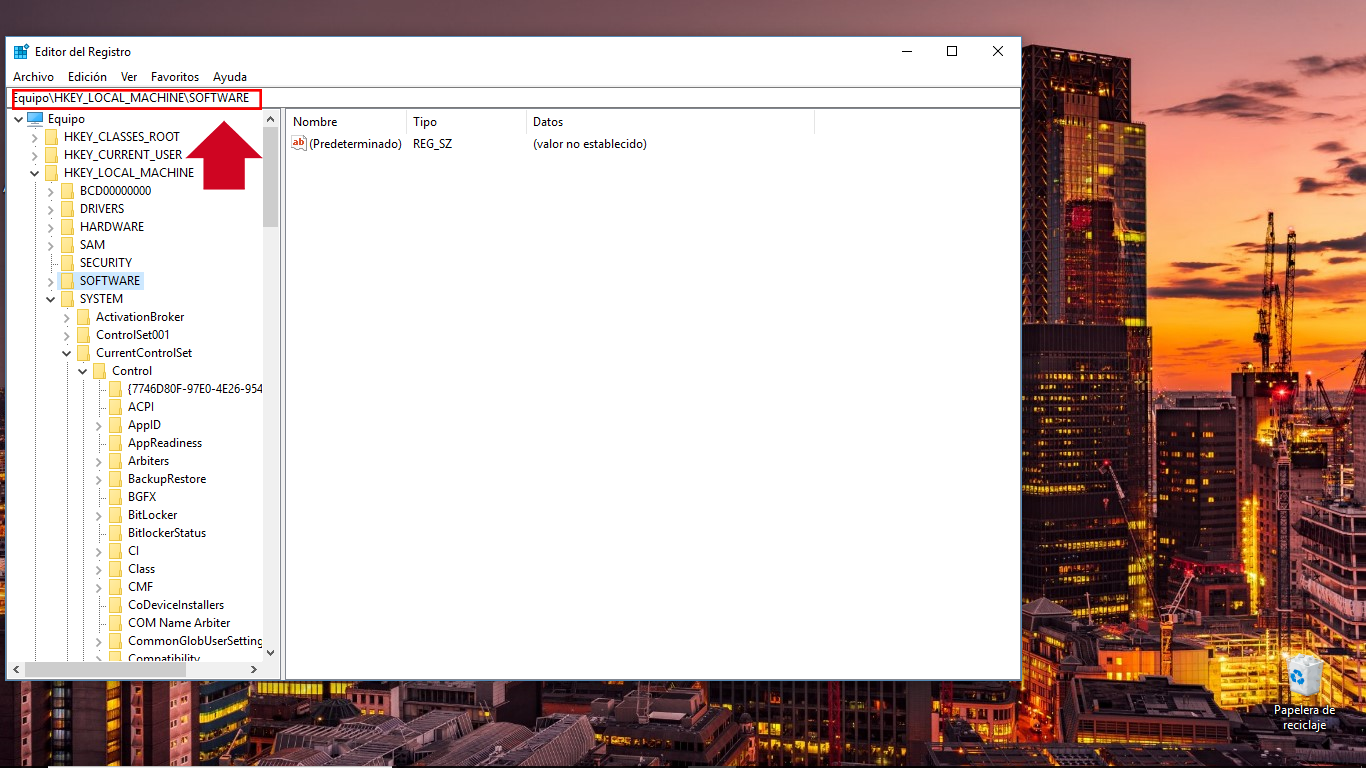The height and width of the screenshot is (768, 1366).
Task: Select the HARDWARE key in the tree
Action: coord(111,227)
